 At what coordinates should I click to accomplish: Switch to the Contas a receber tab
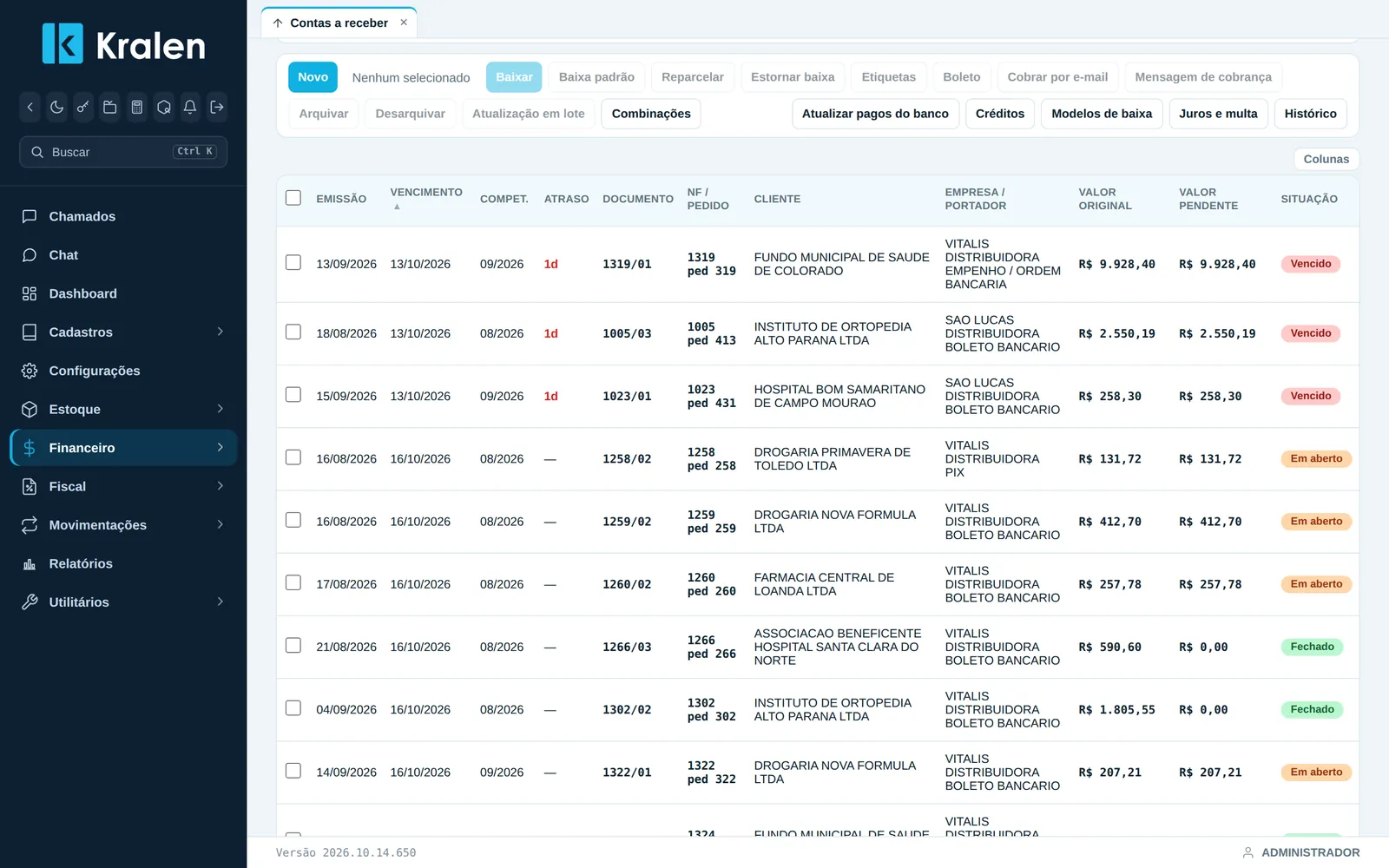(x=339, y=23)
